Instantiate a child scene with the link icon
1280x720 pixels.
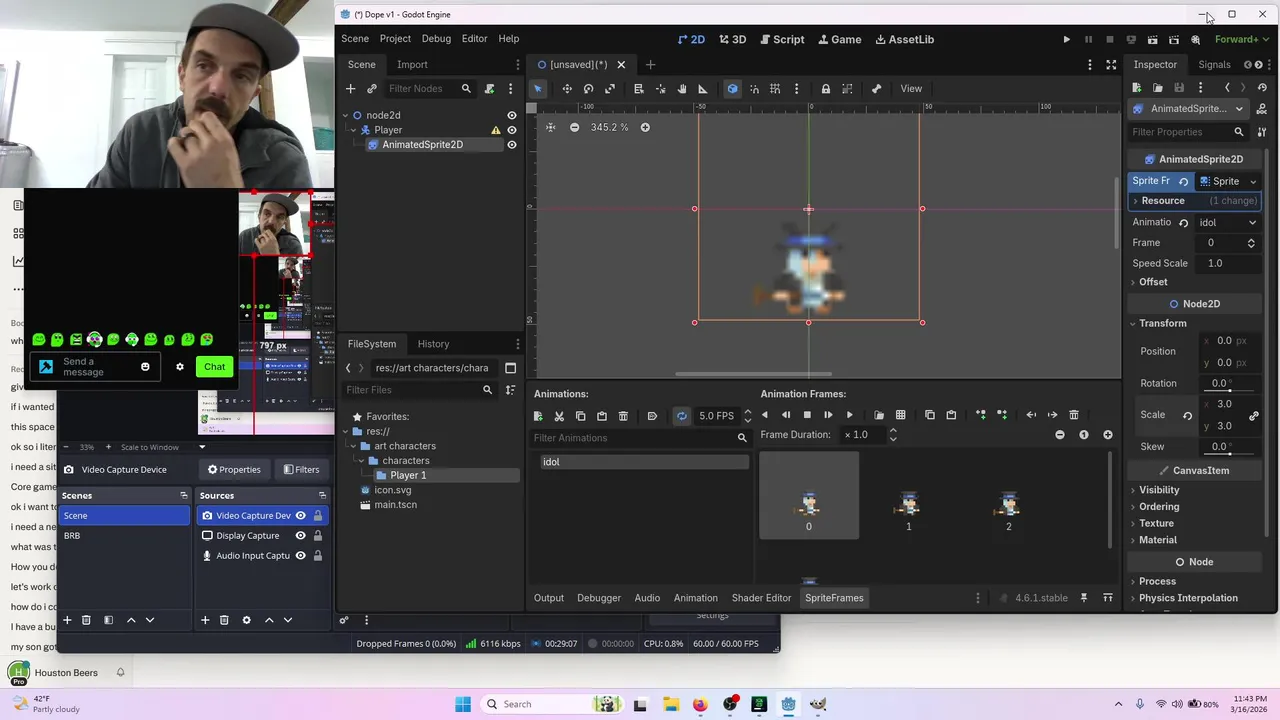click(371, 89)
